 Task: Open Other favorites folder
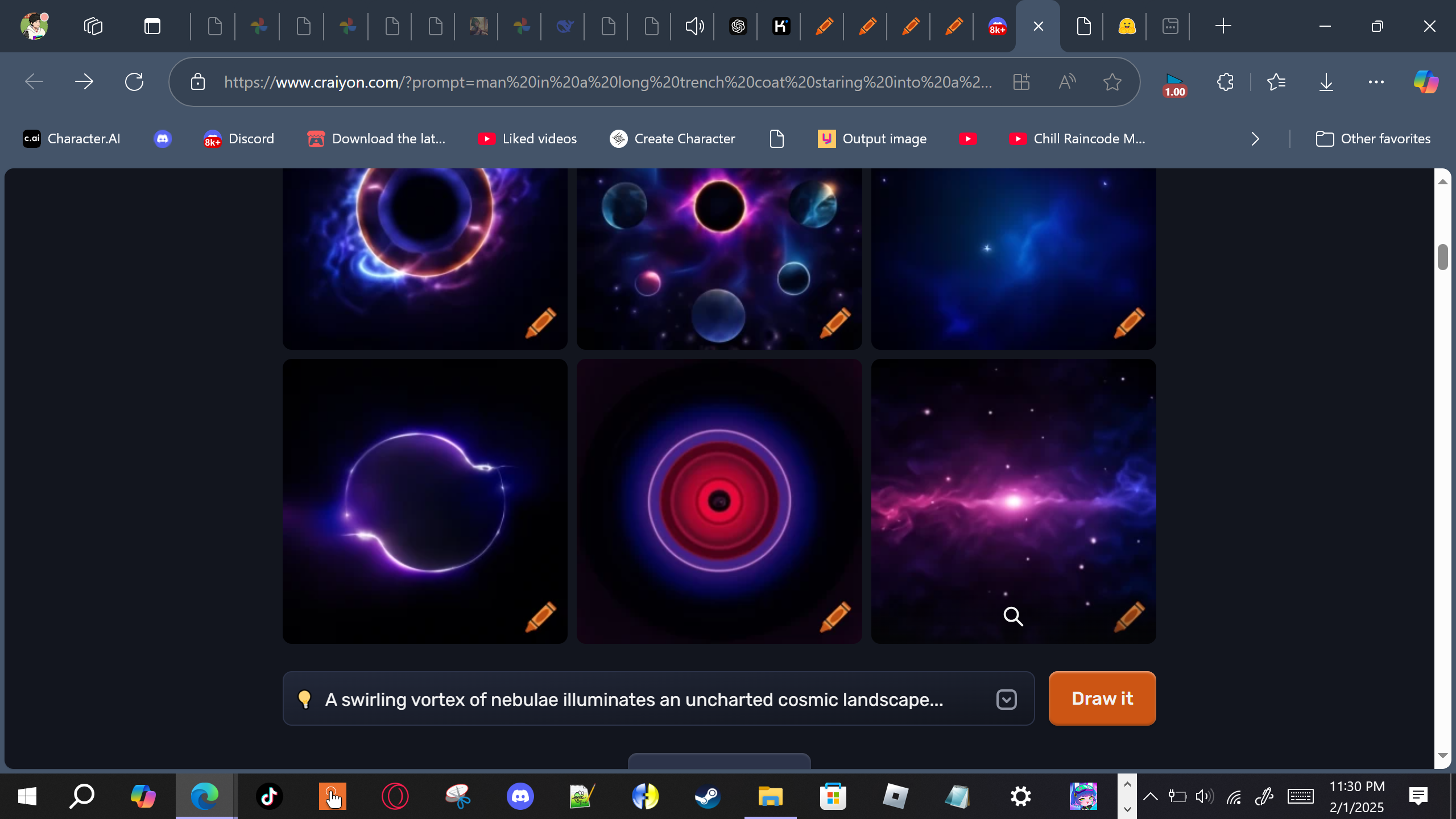coord(1373,139)
